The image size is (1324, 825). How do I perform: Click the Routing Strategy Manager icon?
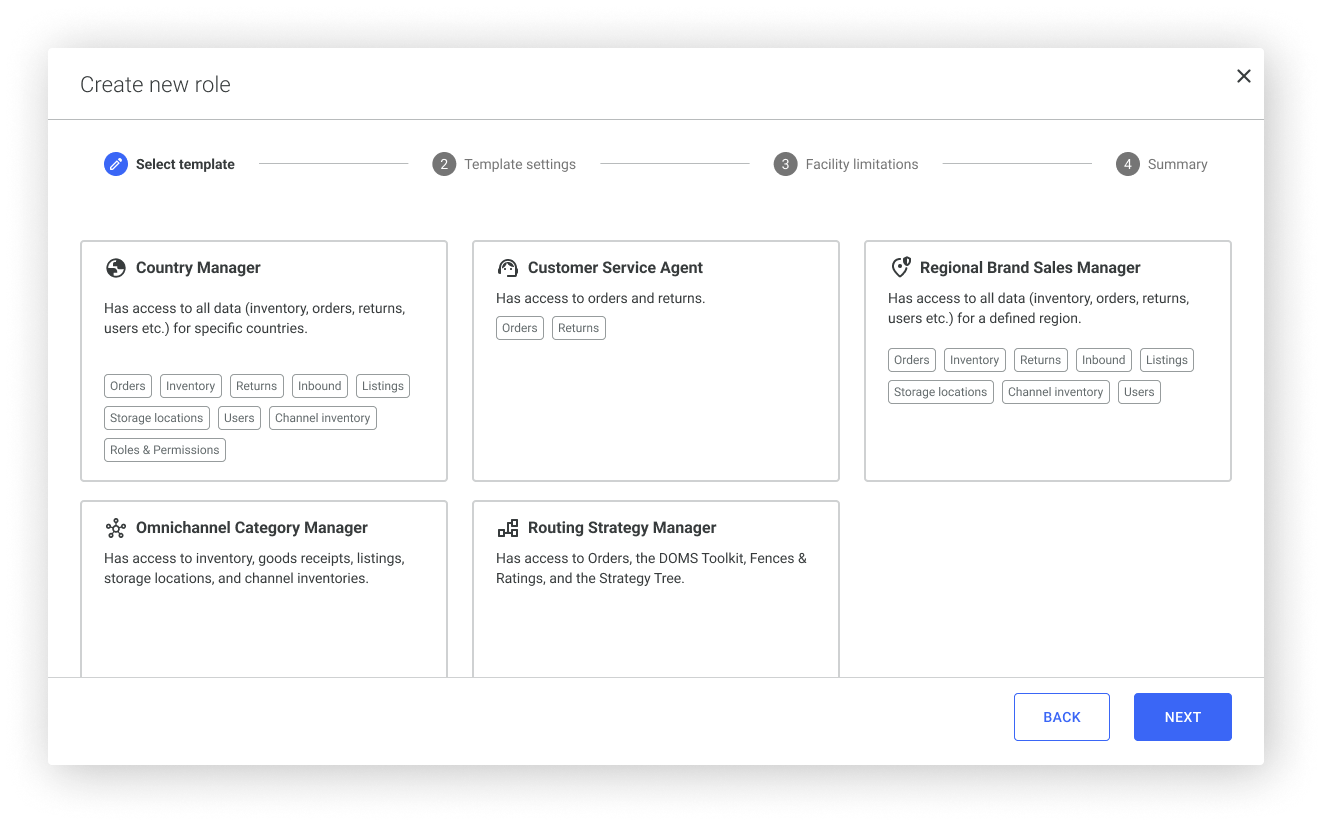tap(508, 528)
